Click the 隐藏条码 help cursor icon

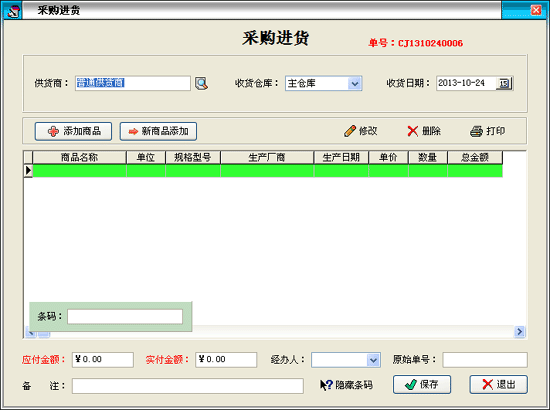coord(326,385)
